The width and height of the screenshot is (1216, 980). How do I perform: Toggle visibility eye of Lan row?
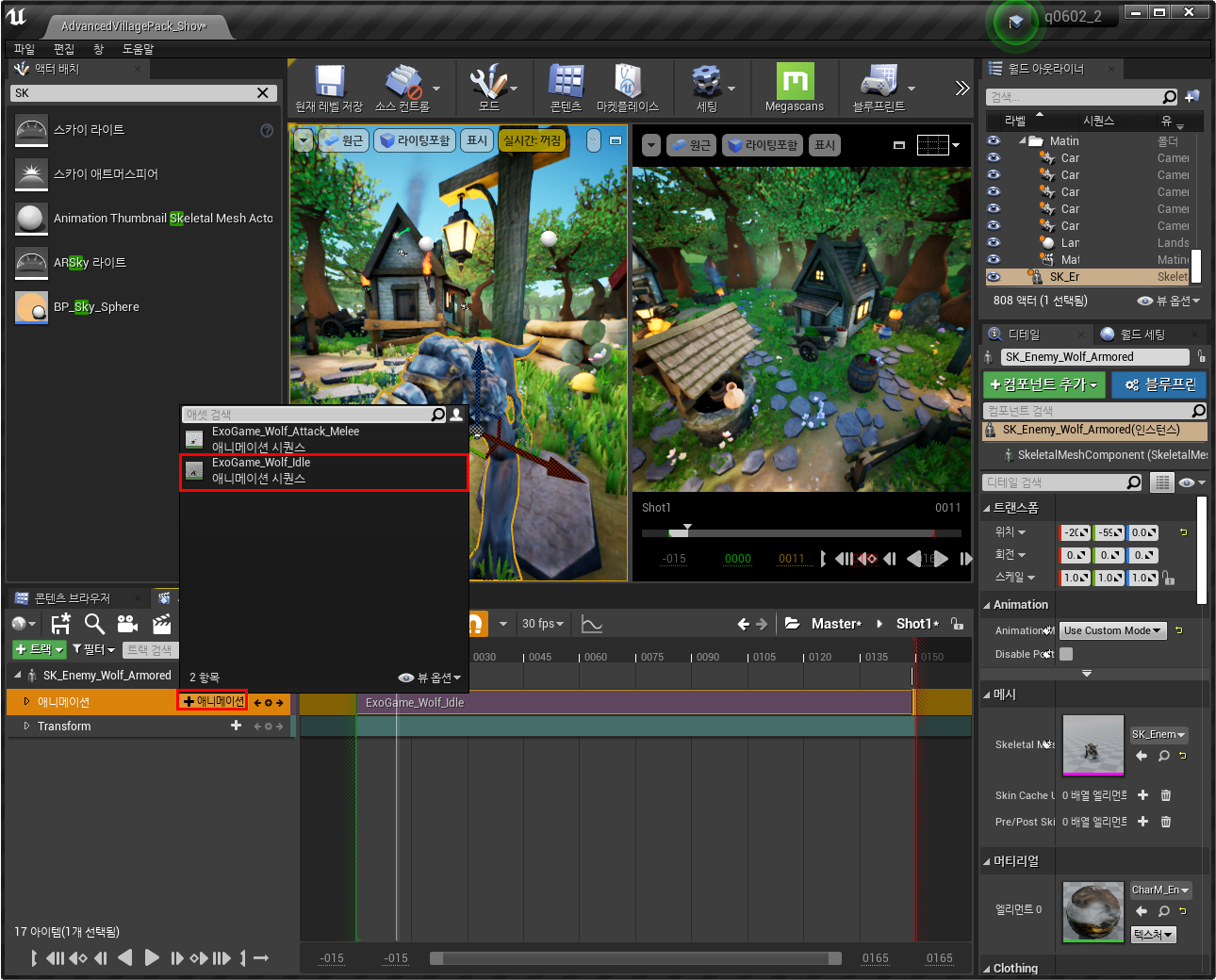point(994,242)
